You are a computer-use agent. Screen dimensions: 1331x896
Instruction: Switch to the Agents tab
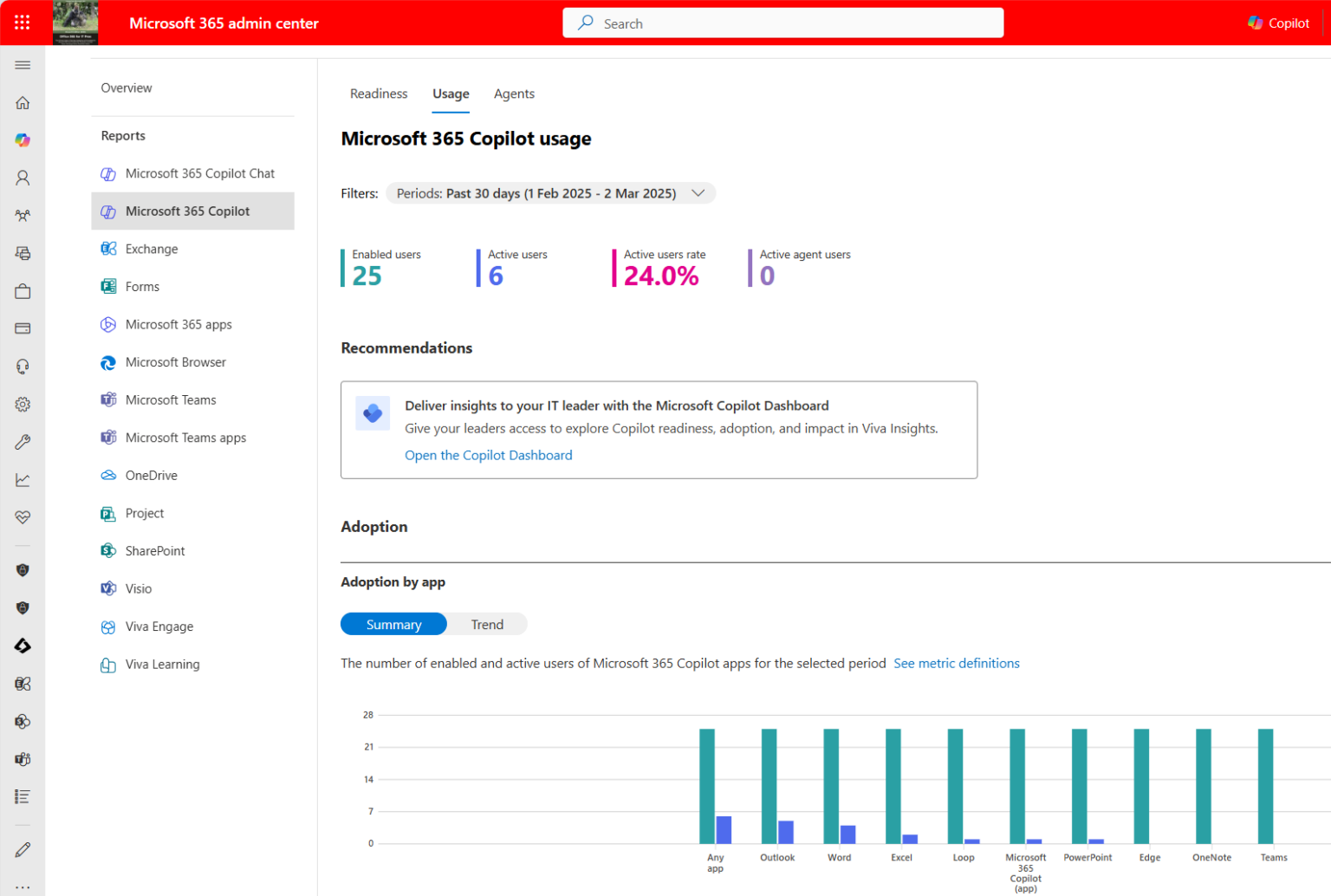coord(514,94)
